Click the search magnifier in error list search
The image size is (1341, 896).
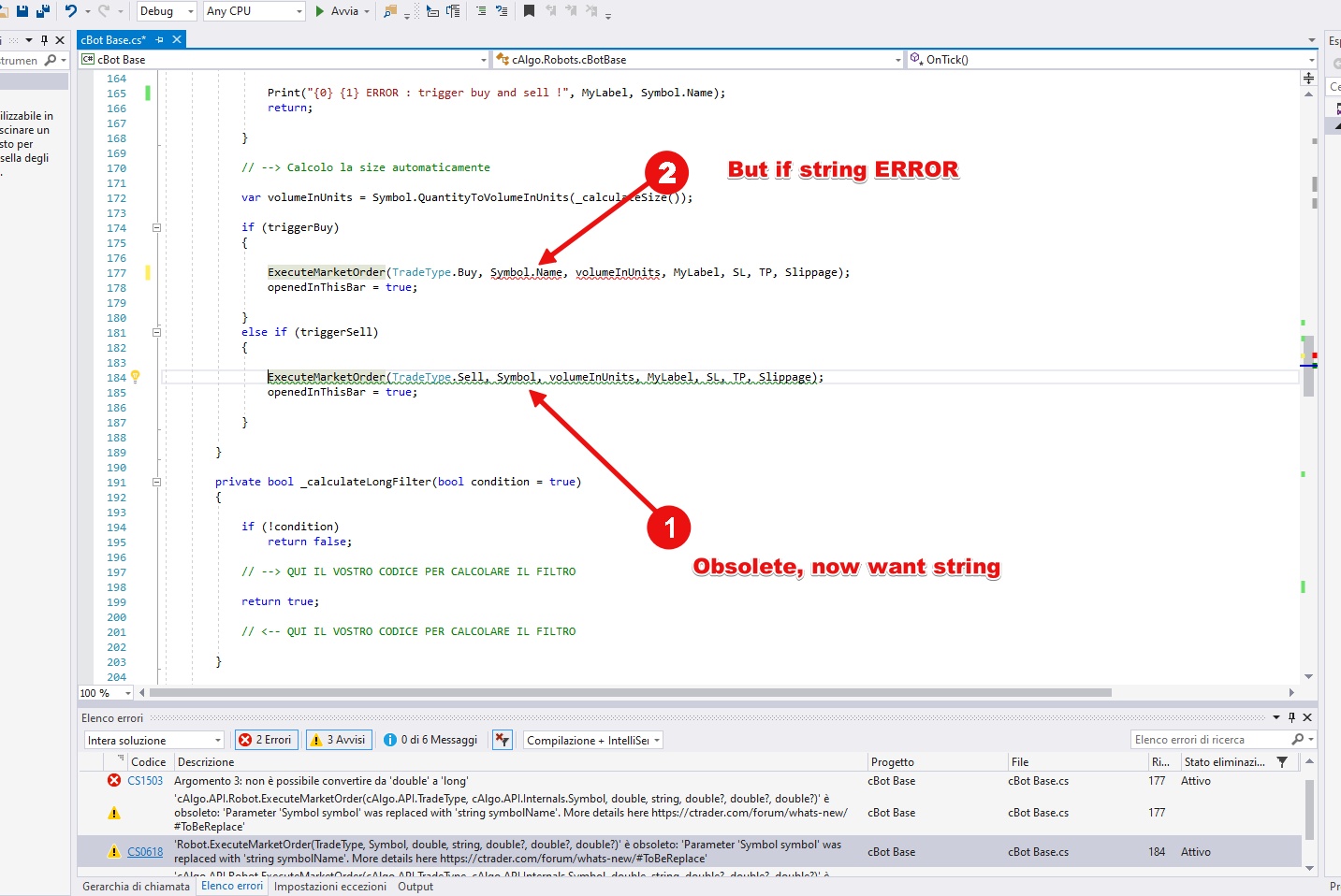coord(1297,740)
